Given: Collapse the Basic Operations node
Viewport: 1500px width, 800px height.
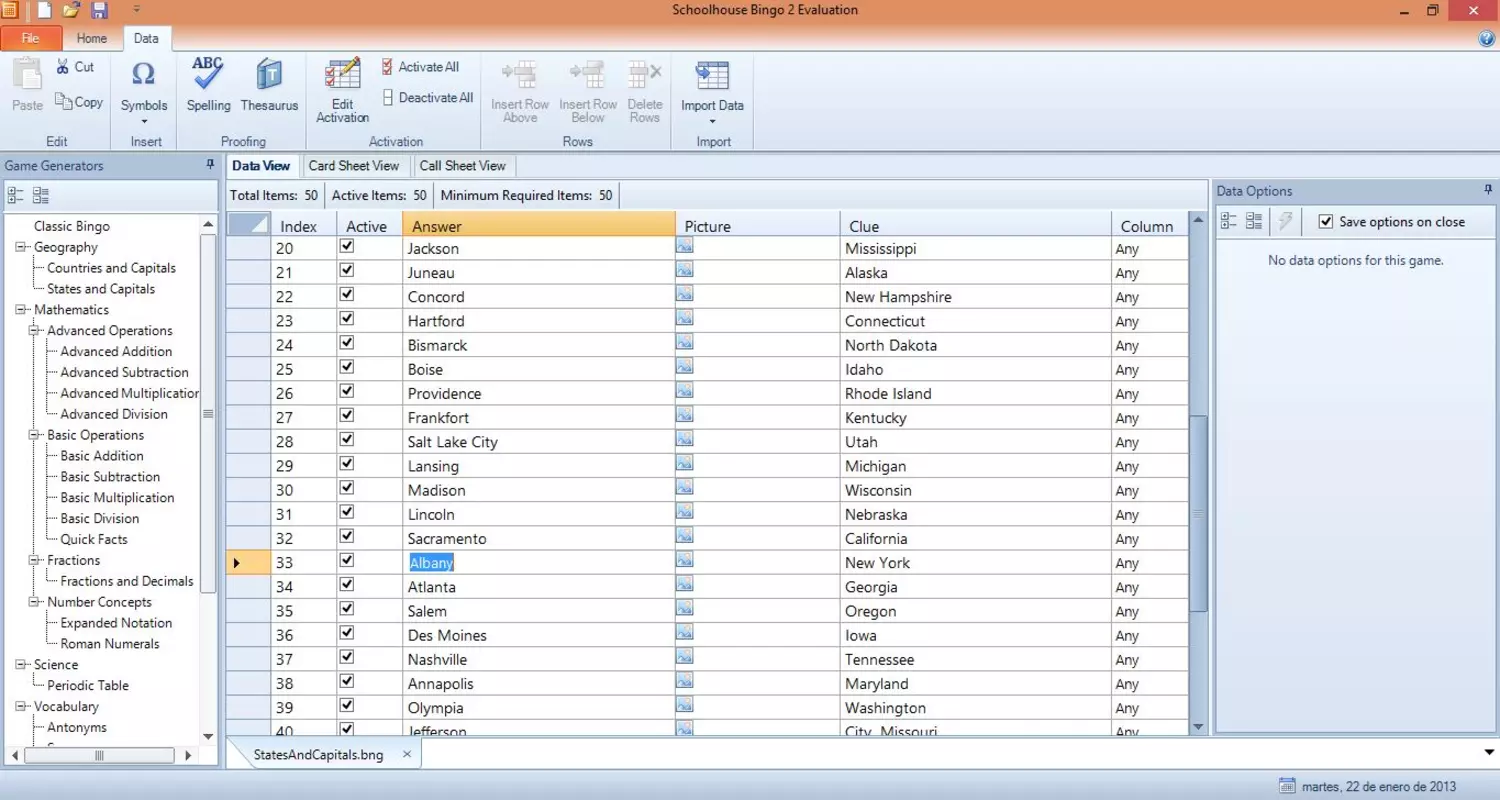Looking at the screenshot, I should click(x=34, y=435).
